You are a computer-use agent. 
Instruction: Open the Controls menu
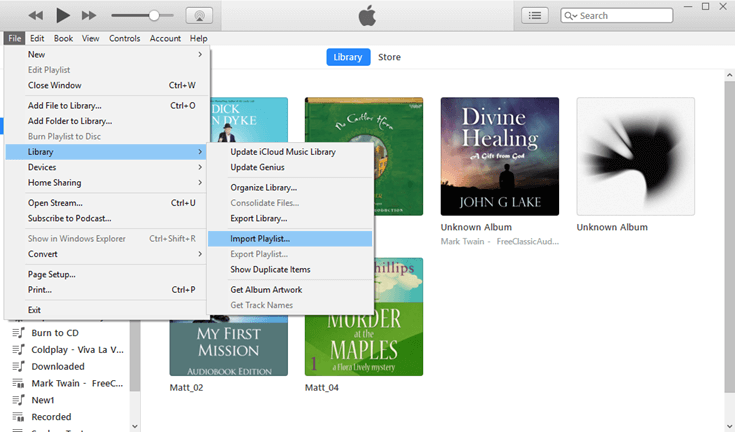tap(125, 38)
